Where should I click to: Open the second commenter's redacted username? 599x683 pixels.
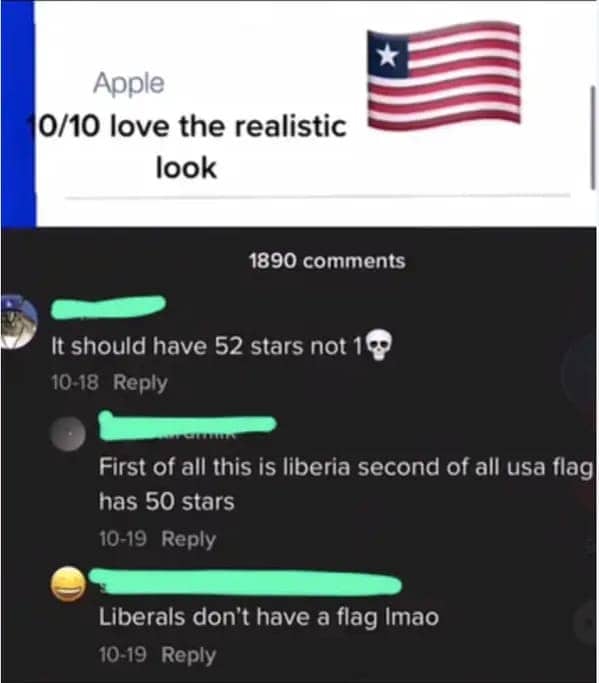[x=187, y=425]
